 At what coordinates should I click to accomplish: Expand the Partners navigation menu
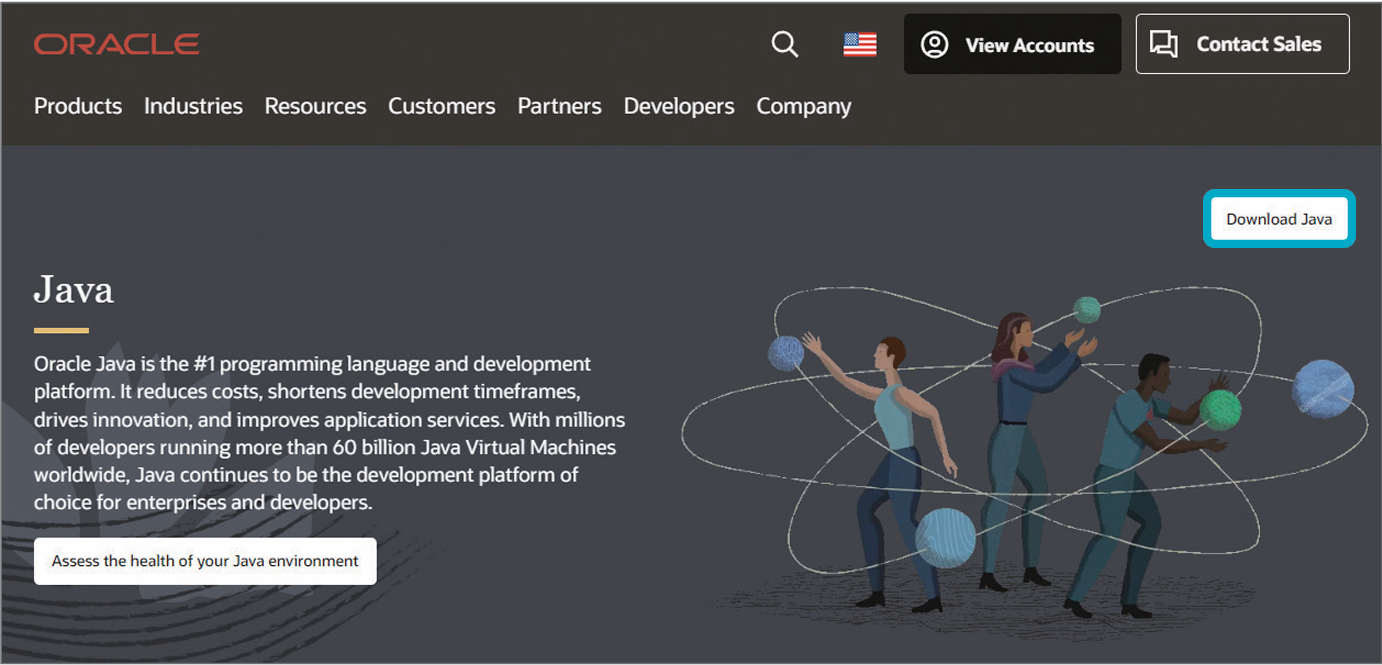pyautogui.click(x=559, y=106)
